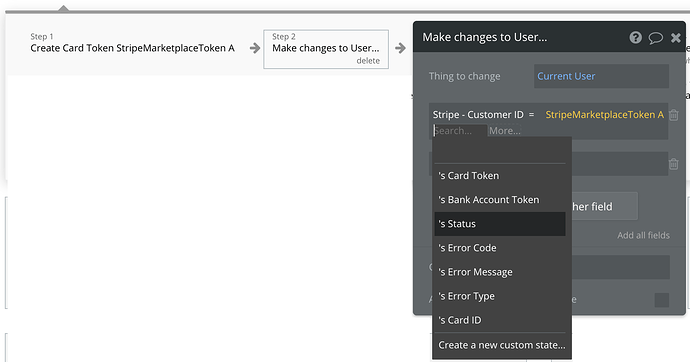Choose 's Error Code option
690x362 pixels.
[500, 248]
